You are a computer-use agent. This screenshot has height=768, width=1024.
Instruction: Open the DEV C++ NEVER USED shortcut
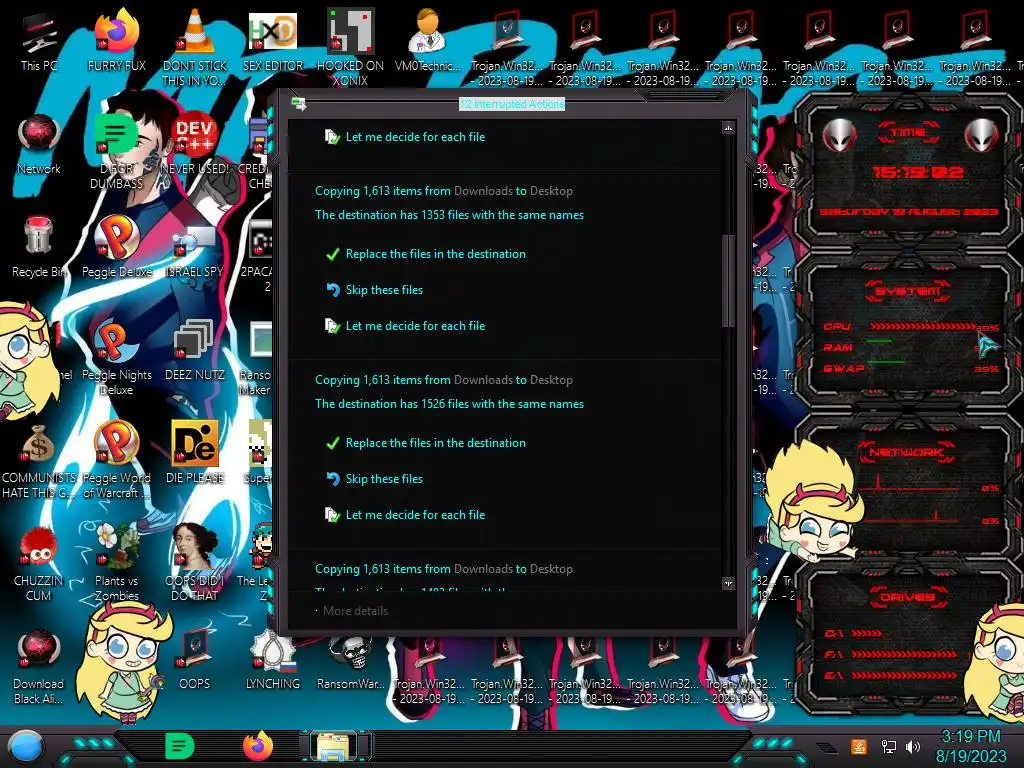pyautogui.click(x=195, y=144)
